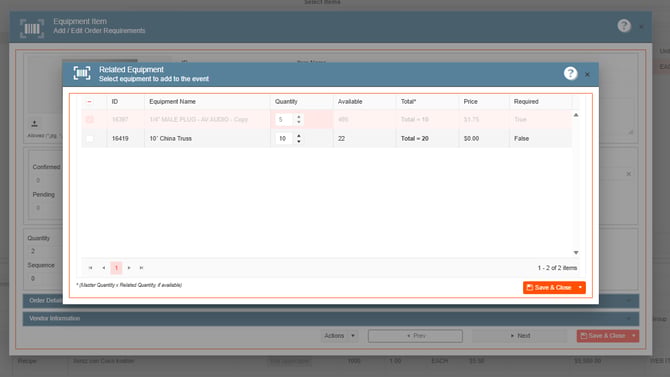The image size is (670, 377).
Task: Click the grid scroll down arrow
Action: pyautogui.click(x=576, y=253)
